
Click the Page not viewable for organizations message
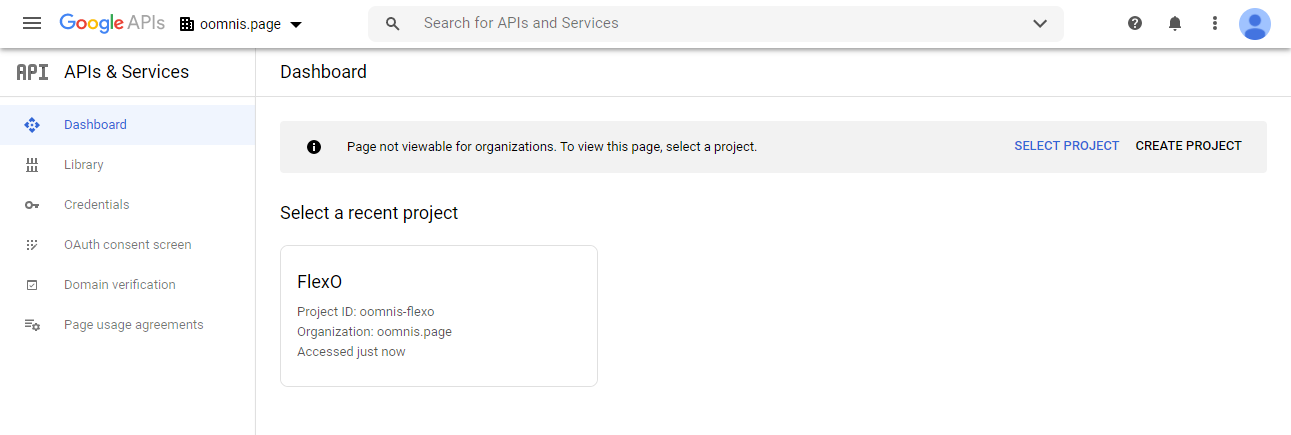coord(552,147)
